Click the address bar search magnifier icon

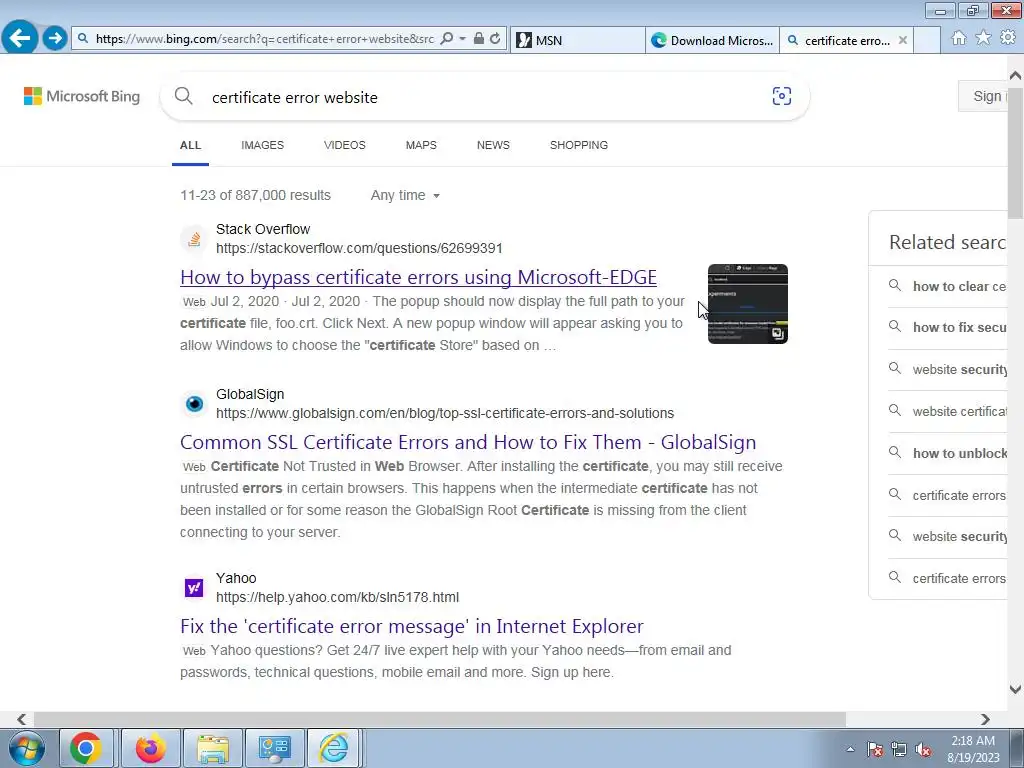(x=447, y=39)
